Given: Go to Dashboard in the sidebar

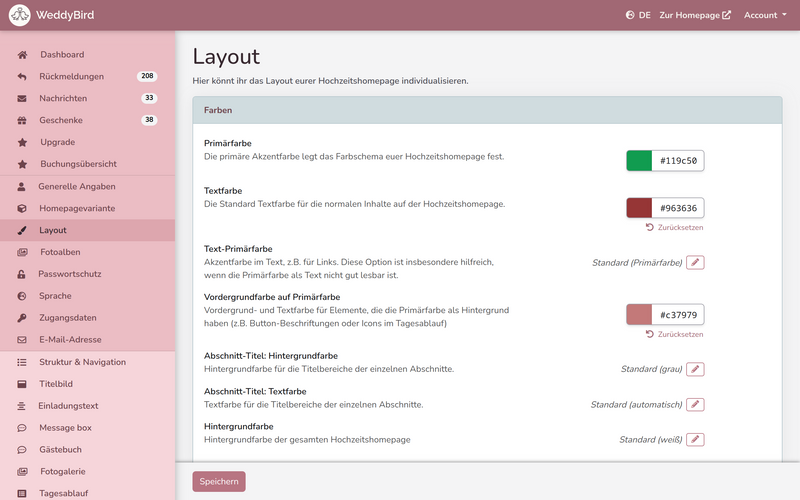Looking at the screenshot, I should (62, 54).
